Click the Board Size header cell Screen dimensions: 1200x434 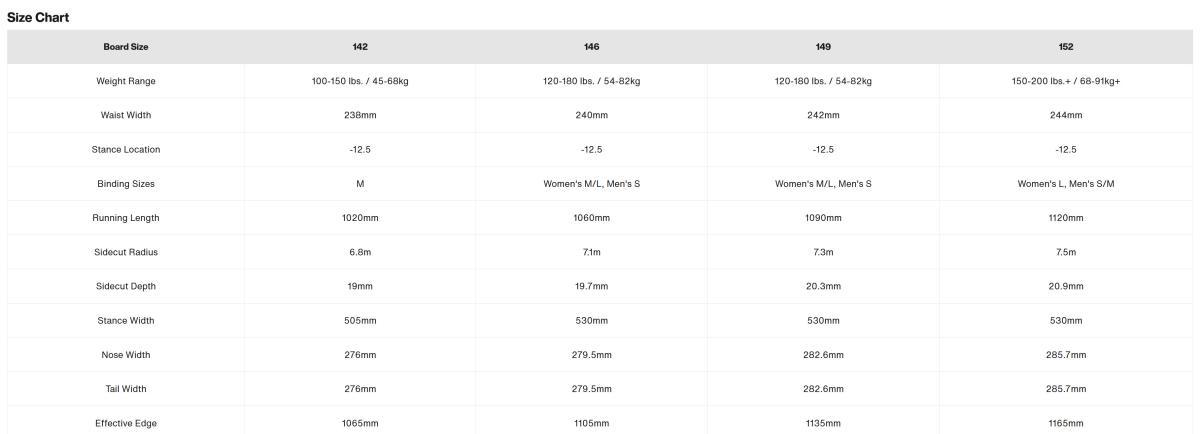pos(126,47)
